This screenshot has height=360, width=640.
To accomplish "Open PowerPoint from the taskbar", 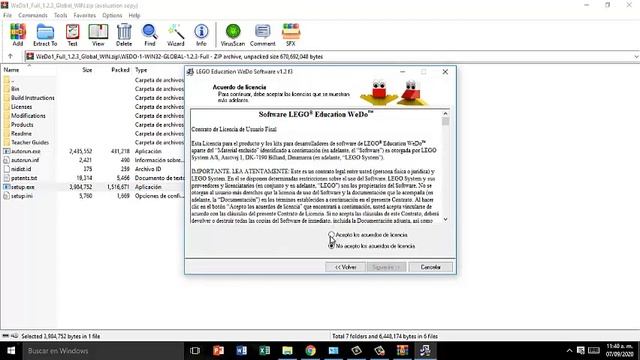I will (218, 350).
